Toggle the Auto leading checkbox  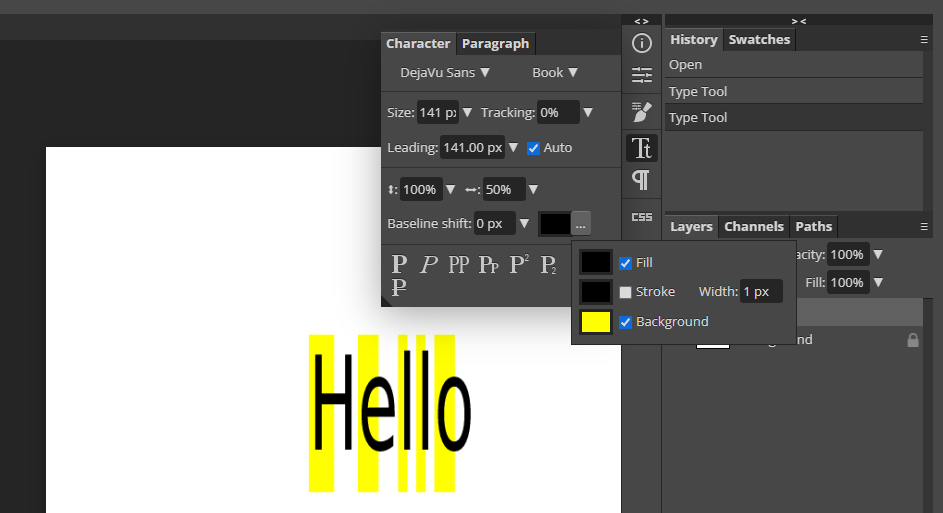[533, 148]
